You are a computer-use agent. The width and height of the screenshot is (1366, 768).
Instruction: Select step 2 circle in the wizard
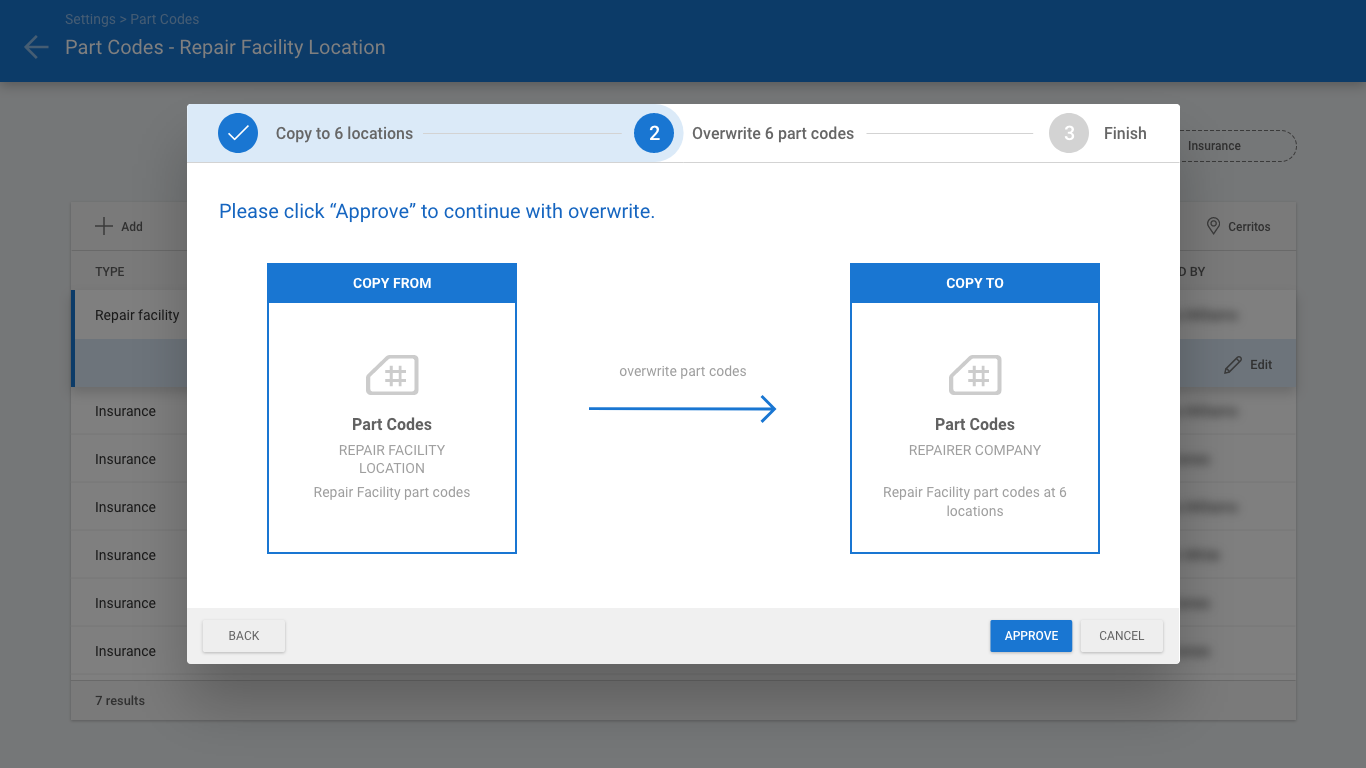(654, 133)
